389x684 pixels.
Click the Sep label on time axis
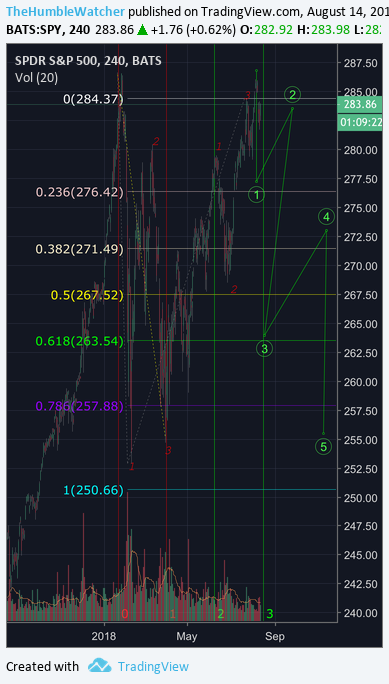click(275, 636)
